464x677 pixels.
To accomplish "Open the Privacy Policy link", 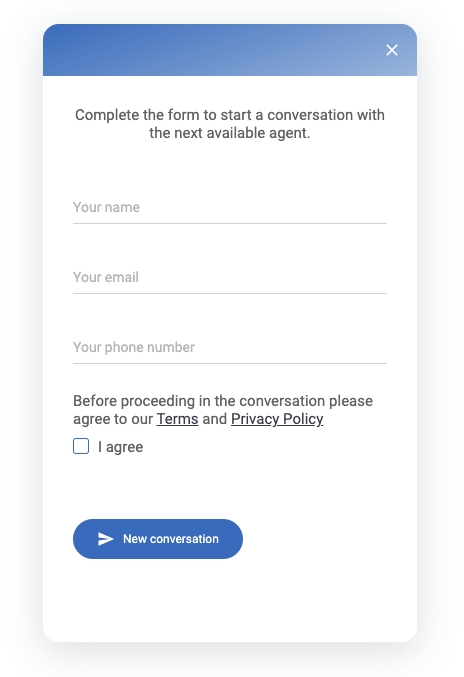I will [x=277, y=419].
